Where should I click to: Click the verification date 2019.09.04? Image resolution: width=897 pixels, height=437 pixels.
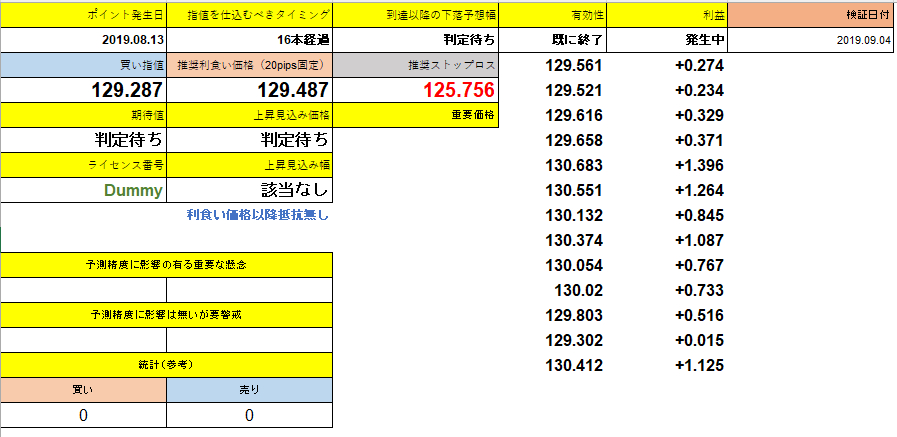812,41
